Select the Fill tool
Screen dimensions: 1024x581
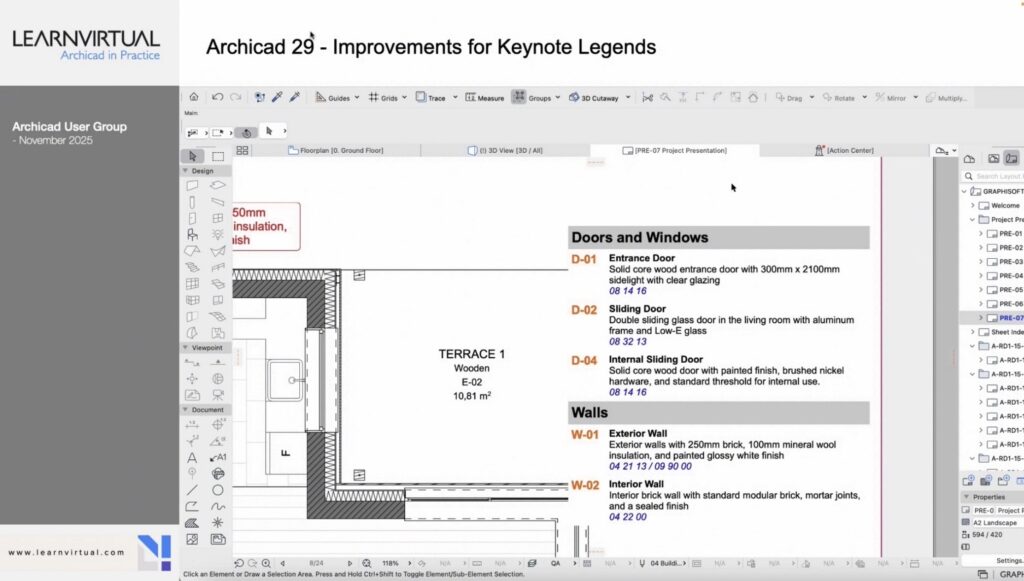tap(192, 522)
